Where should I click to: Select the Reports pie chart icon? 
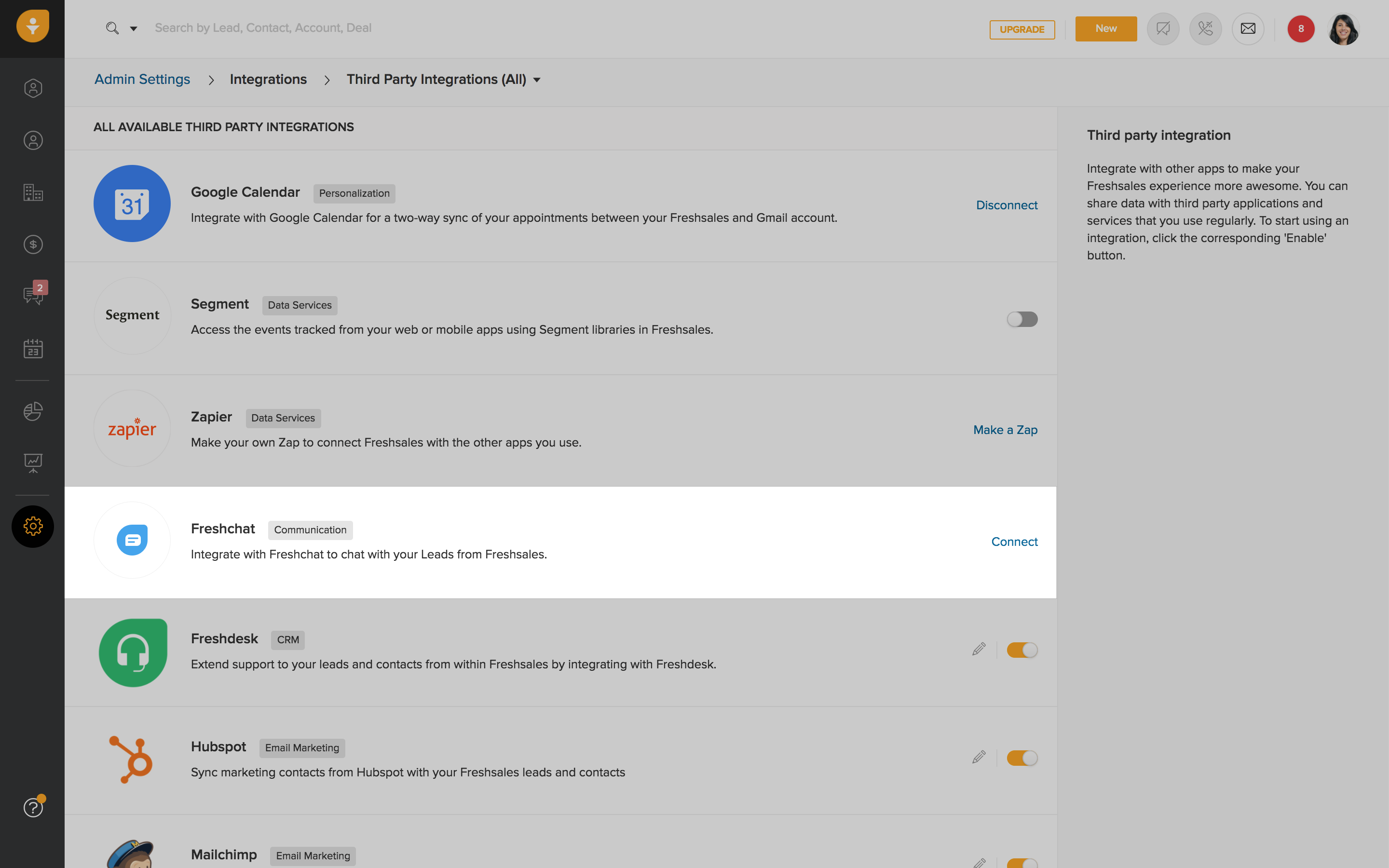point(33,411)
